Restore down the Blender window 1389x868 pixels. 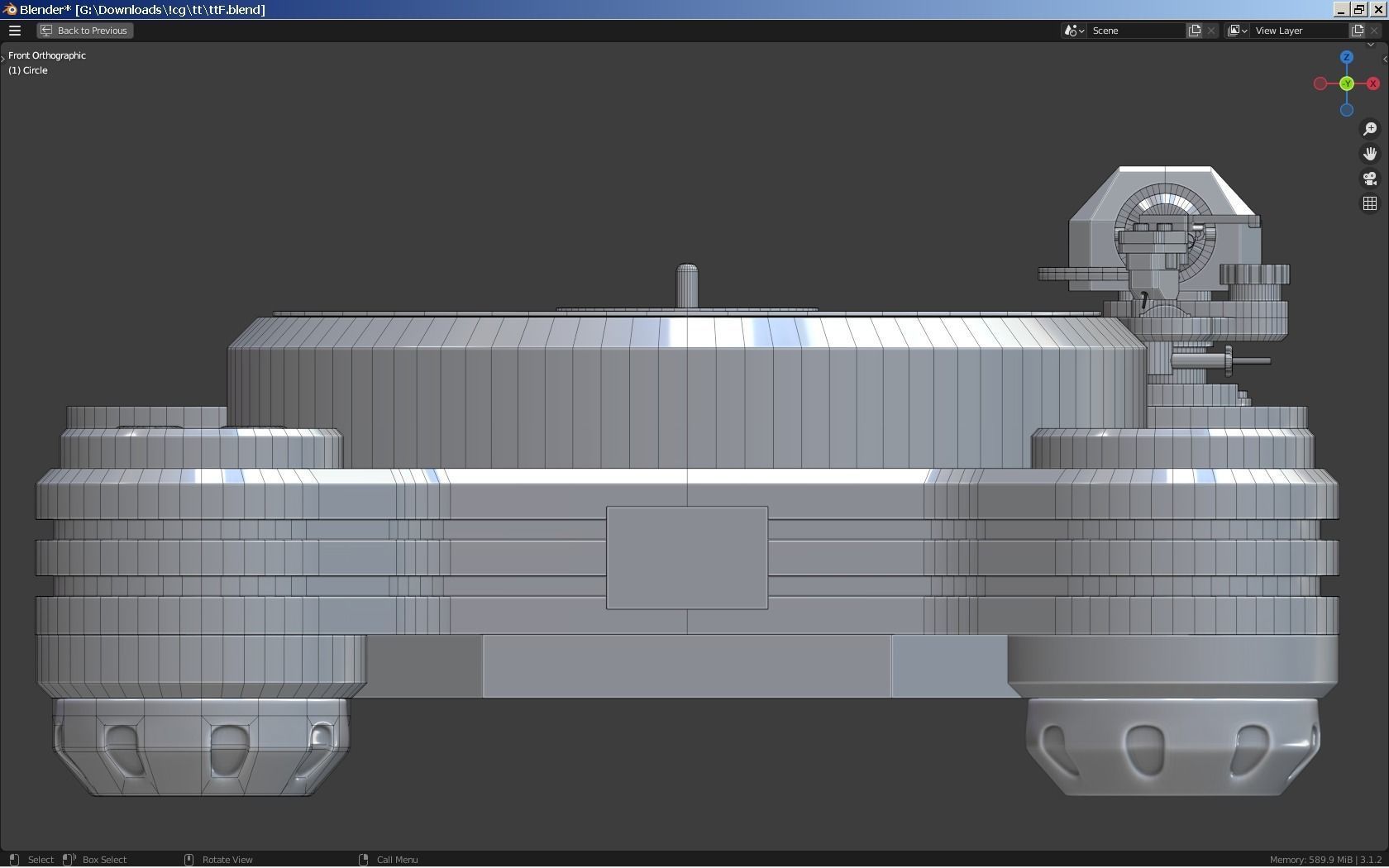[x=1359, y=10]
